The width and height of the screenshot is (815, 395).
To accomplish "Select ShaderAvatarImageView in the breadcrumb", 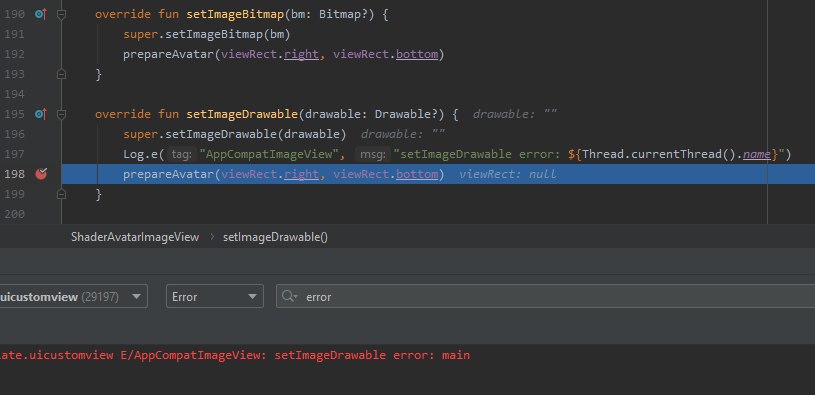I will click(135, 237).
